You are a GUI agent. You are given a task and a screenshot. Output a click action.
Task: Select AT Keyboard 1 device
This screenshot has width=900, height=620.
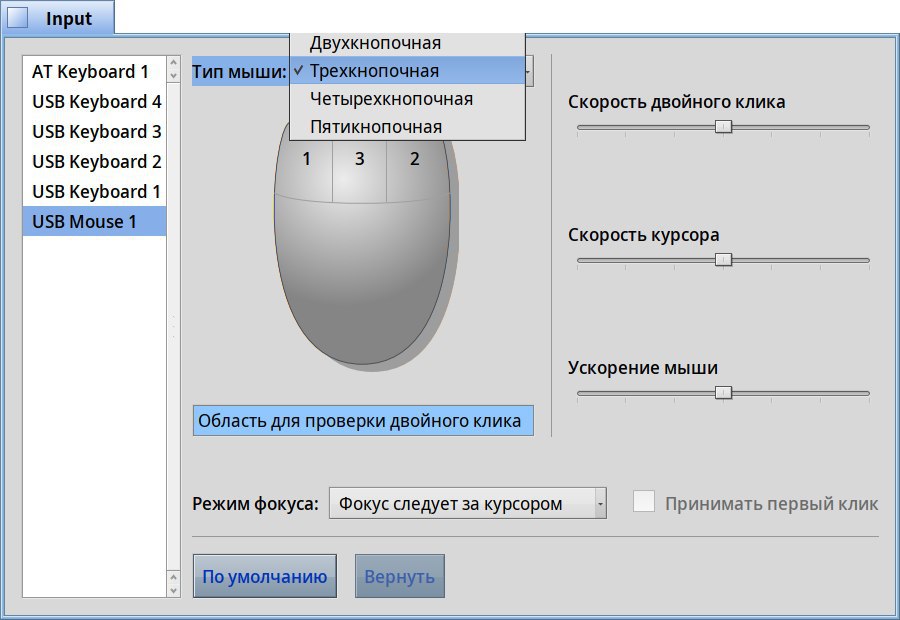(x=94, y=72)
